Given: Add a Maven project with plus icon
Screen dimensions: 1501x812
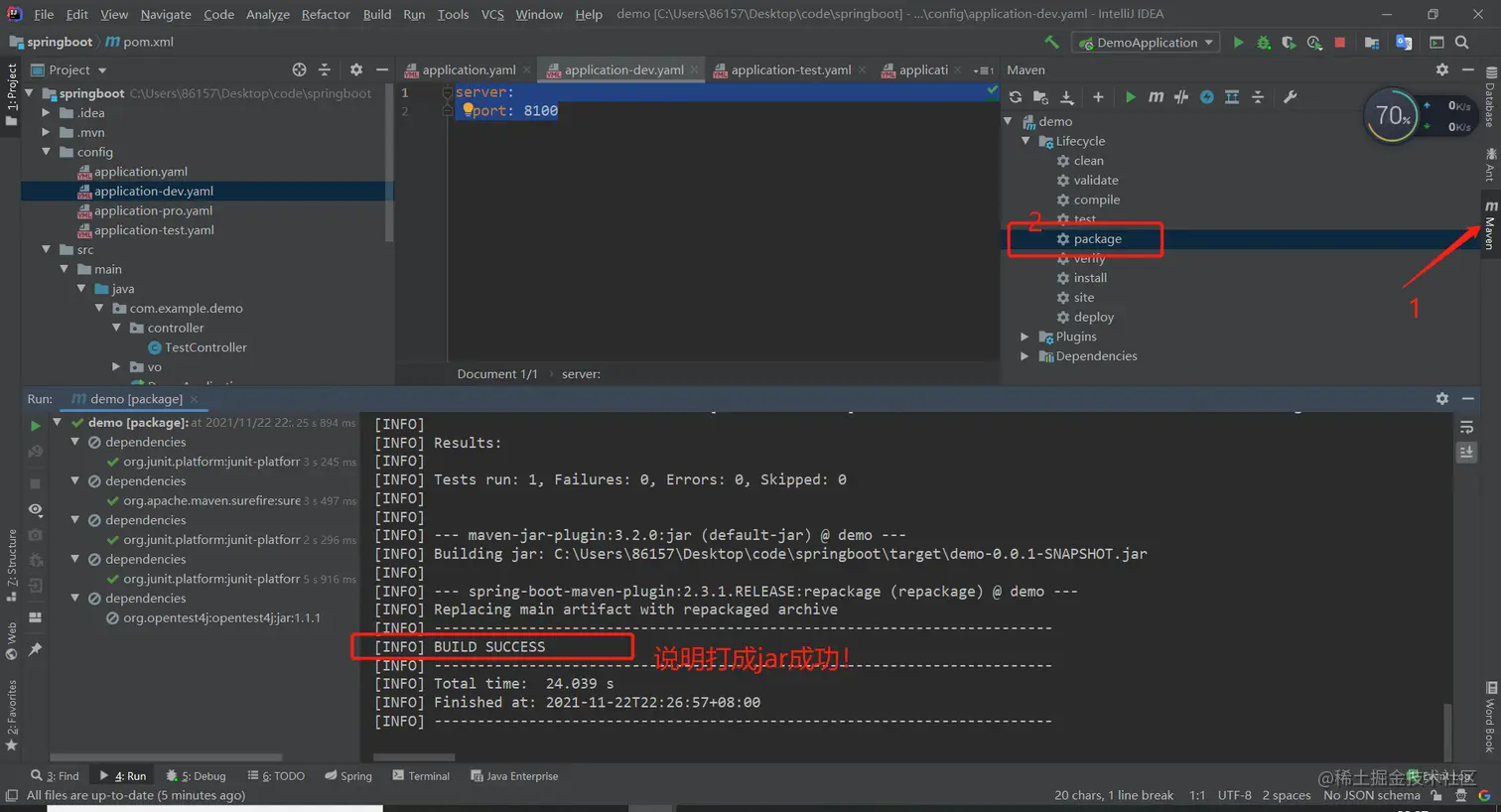Looking at the screenshot, I should point(1098,97).
